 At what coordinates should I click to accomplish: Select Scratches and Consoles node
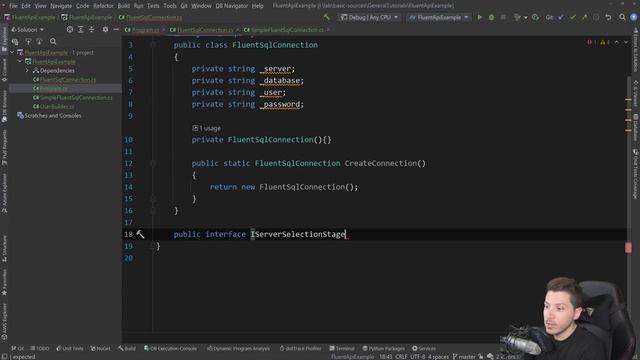(49, 116)
